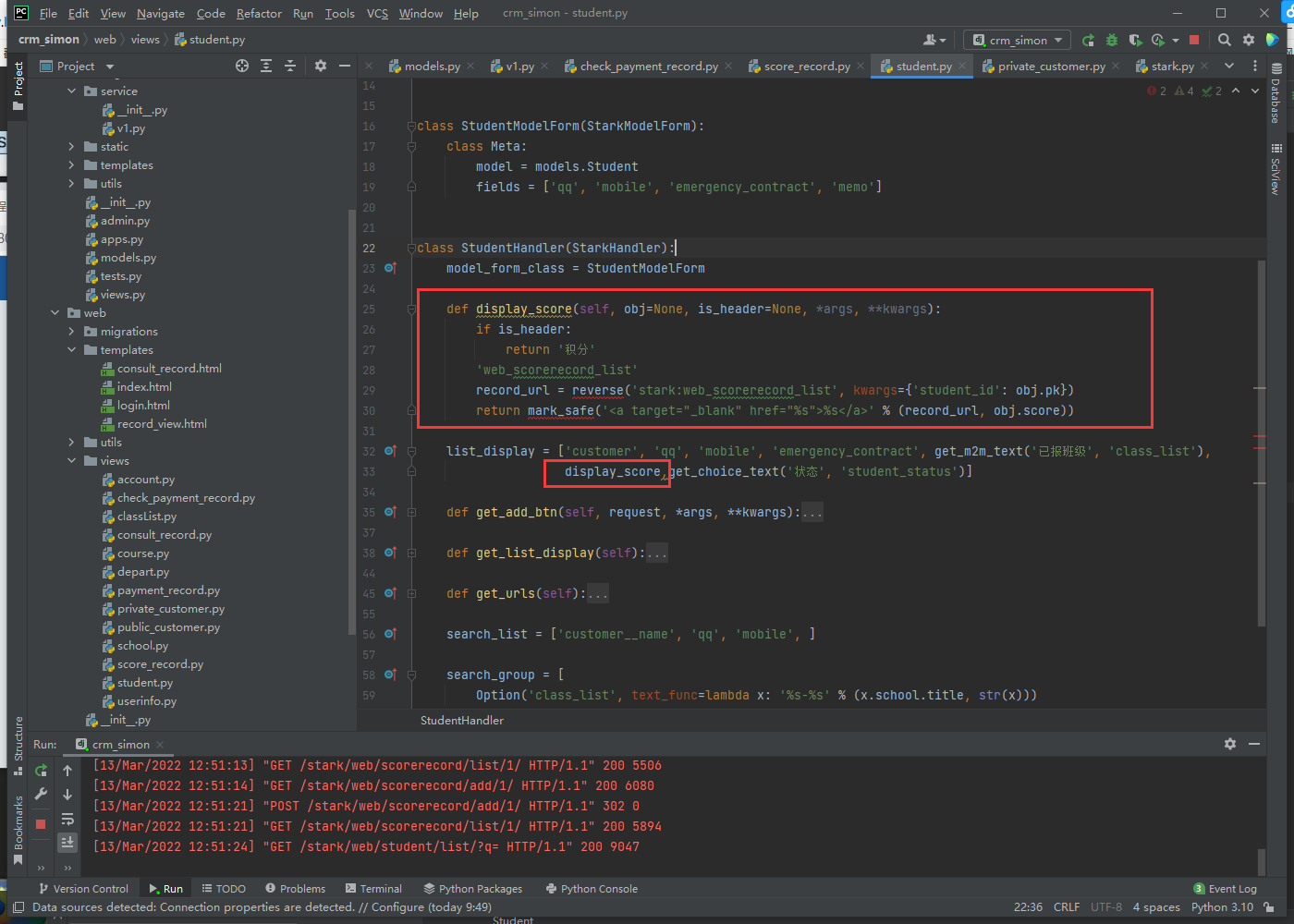
Task: Select opened file locator target icon
Action: click(242, 66)
